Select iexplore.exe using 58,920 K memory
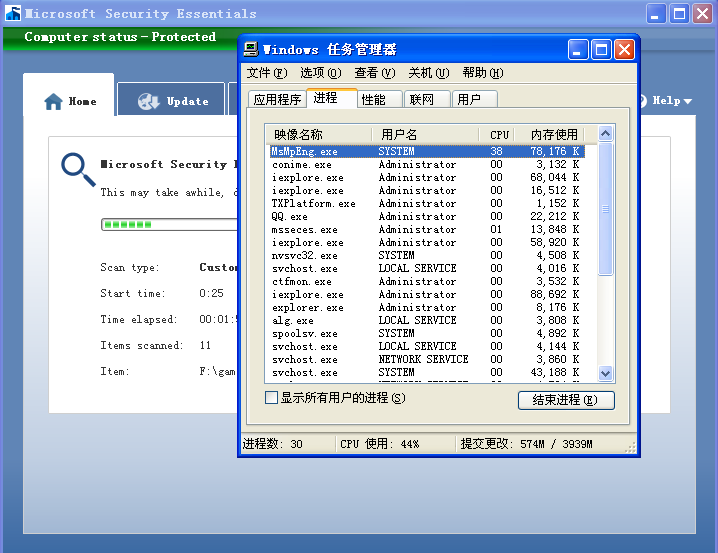Image resolution: width=718 pixels, height=553 pixels. pyautogui.click(x=427, y=243)
